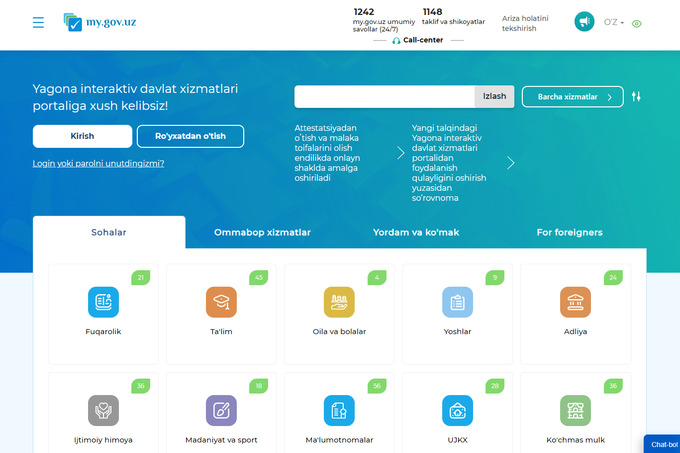Click the my.gov.uz logo
Viewport: 680px width, 453px height.
(98, 22)
